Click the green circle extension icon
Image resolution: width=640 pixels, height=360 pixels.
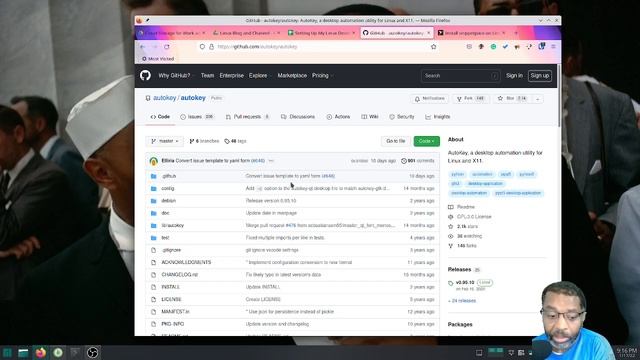(493, 47)
